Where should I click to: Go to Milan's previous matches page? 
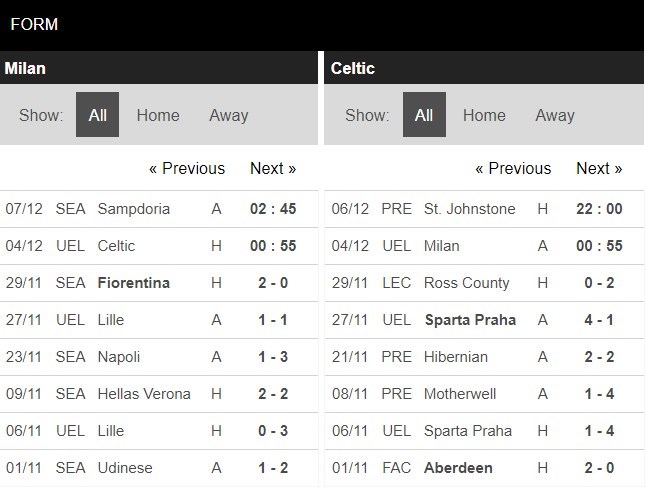click(187, 168)
